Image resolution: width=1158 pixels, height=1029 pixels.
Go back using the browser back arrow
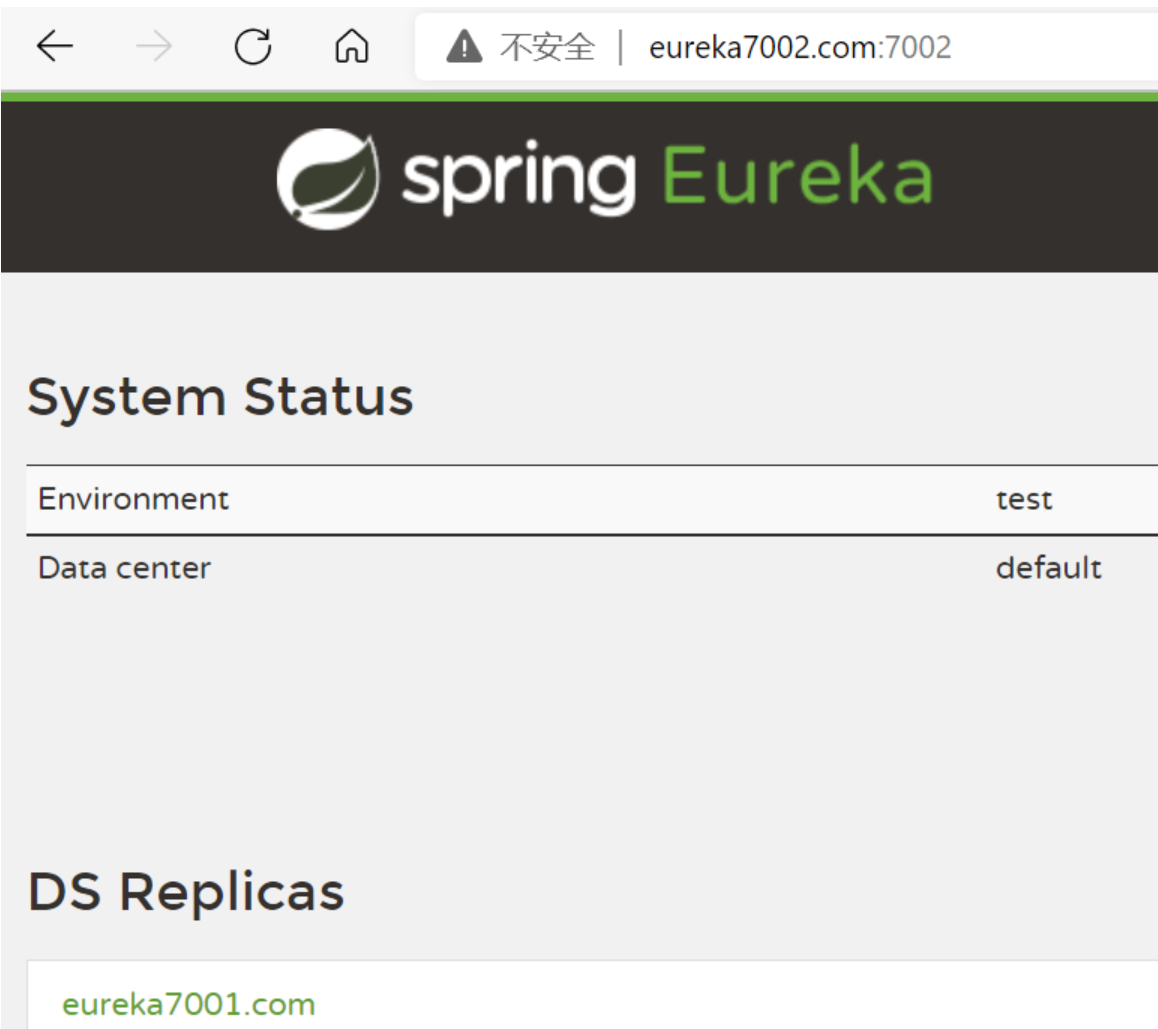(55, 47)
